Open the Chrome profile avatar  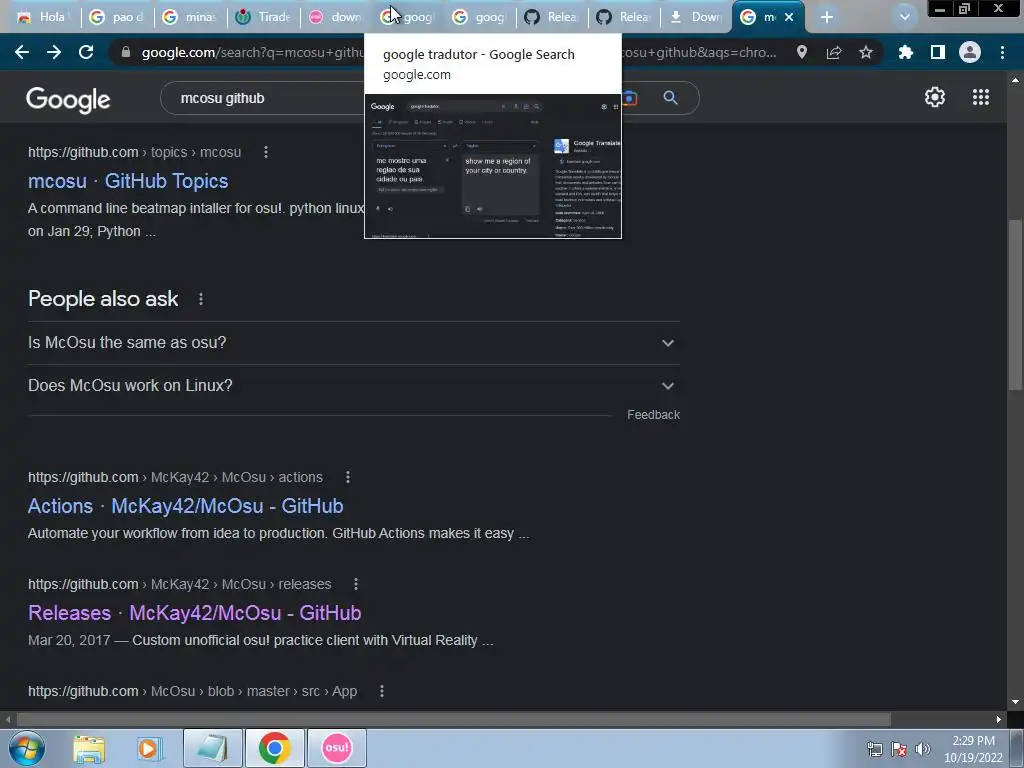coord(970,52)
